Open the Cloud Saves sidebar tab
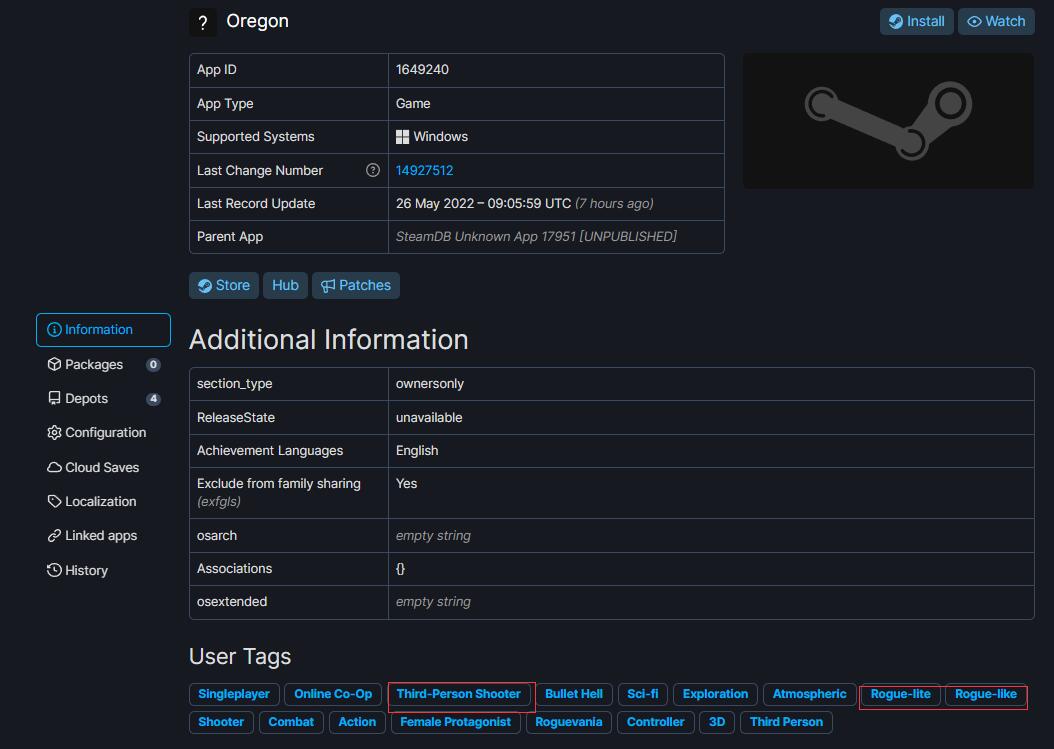The height and width of the screenshot is (749, 1054). [104, 467]
